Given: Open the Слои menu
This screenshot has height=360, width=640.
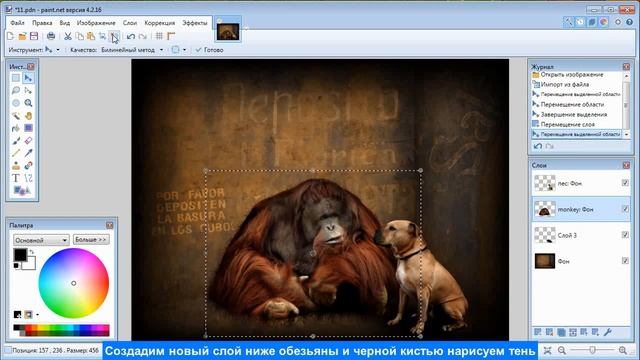Looking at the screenshot, I should click(130, 23).
